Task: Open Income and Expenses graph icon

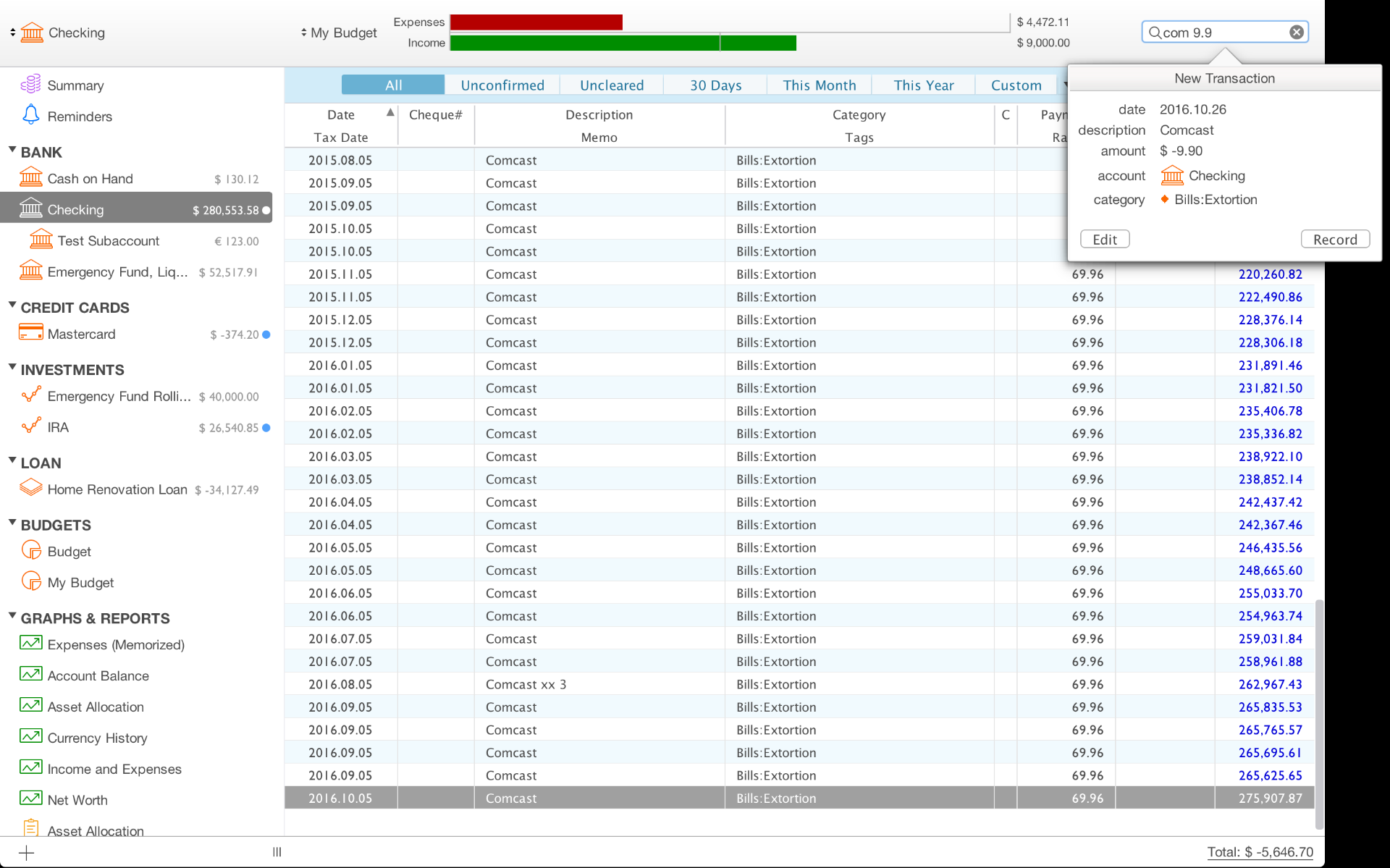Action: [x=30, y=767]
